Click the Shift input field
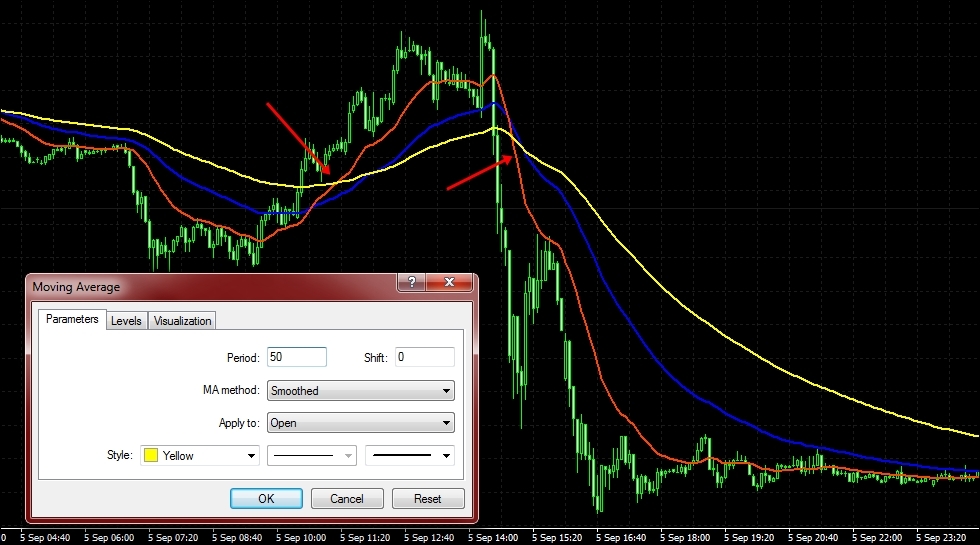Screen dimensions: 980x545 pyautogui.click(x=425, y=357)
